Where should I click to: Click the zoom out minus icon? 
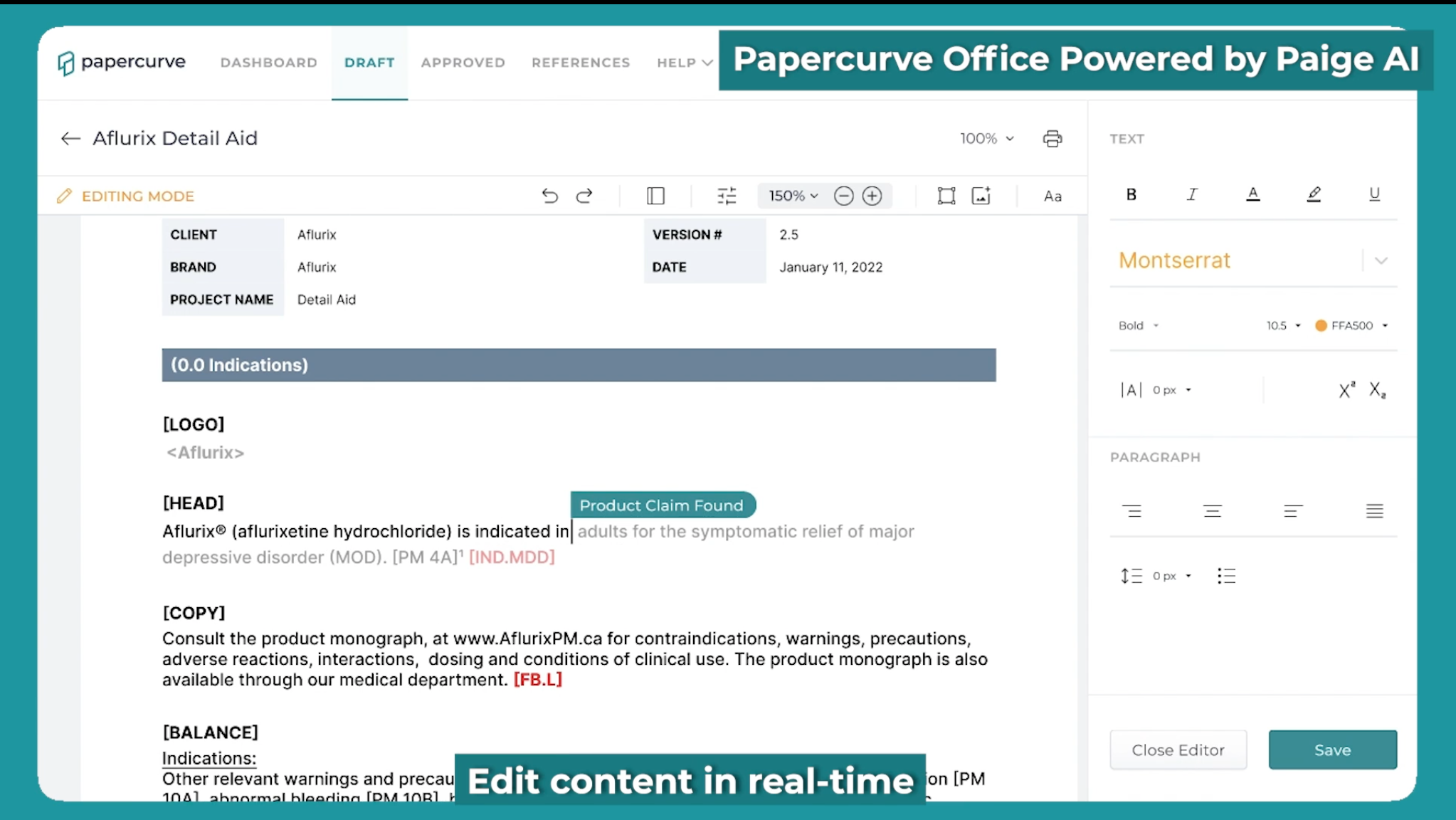pos(843,196)
